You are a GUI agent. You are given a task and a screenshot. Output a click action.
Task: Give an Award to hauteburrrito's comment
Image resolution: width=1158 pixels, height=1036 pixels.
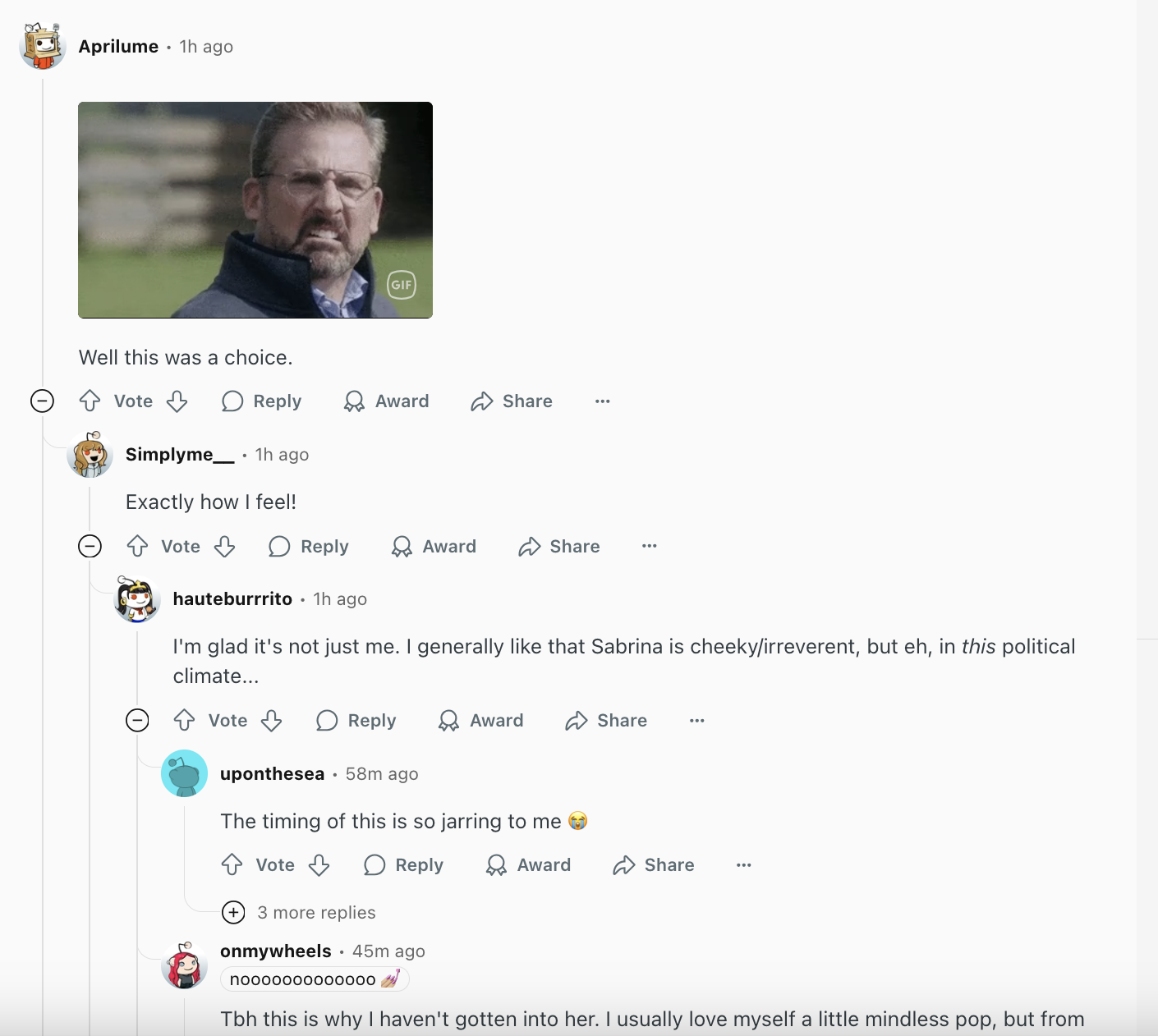[481, 720]
